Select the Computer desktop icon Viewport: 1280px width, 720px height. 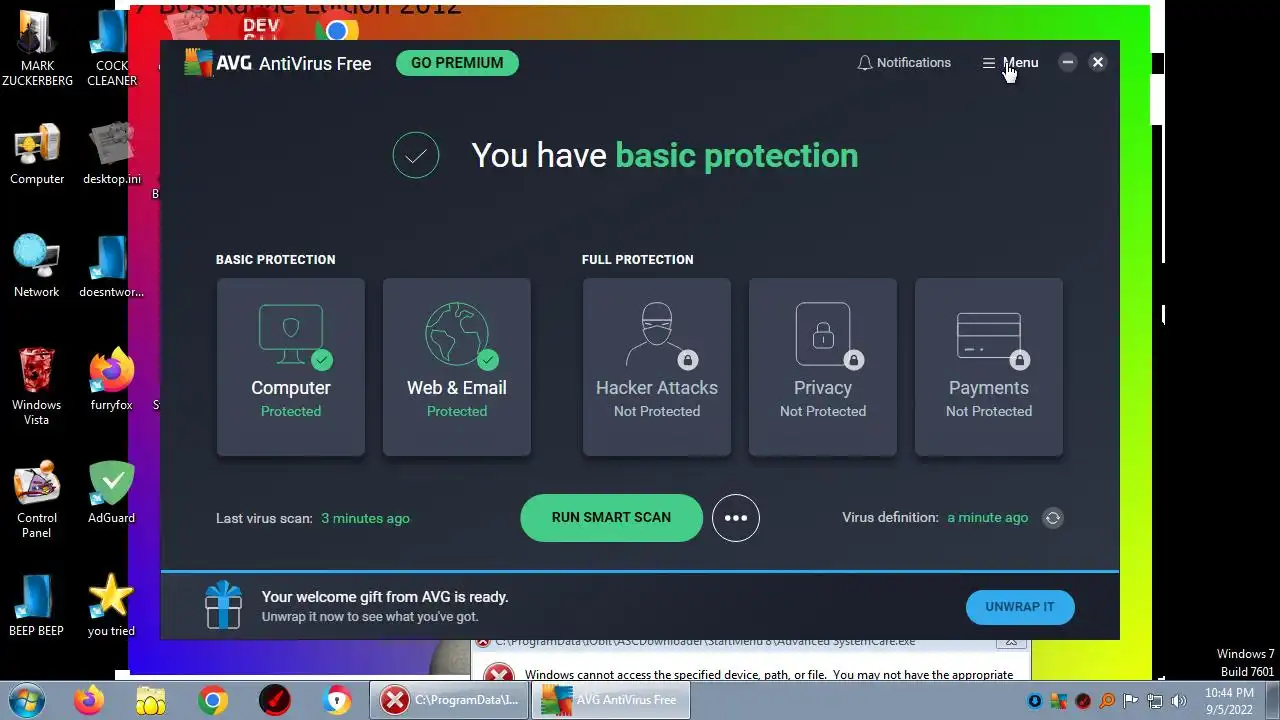[37, 155]
